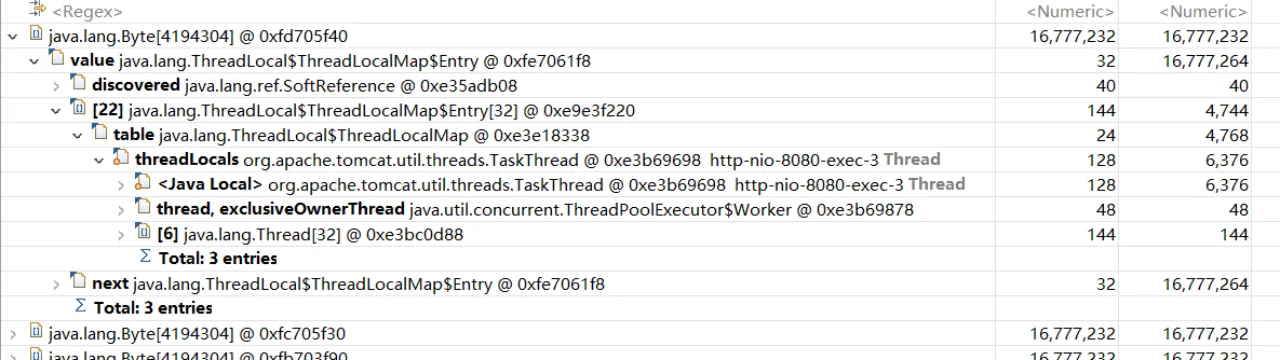This screenshot has height=360, width=1280.
Task: Expand the next ThreadLocalMap$Entry node
Action: pyautogui.click(x=57, y=284)
